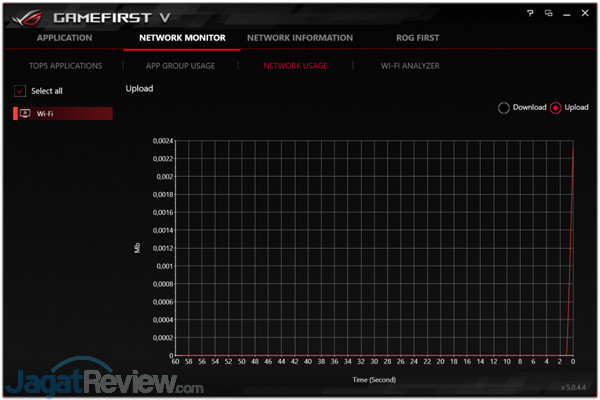This screenshot has width=600, height=400.
Task: Select Network Usage sub-tab
Action: pyautogui.click(x=295, y=66)
